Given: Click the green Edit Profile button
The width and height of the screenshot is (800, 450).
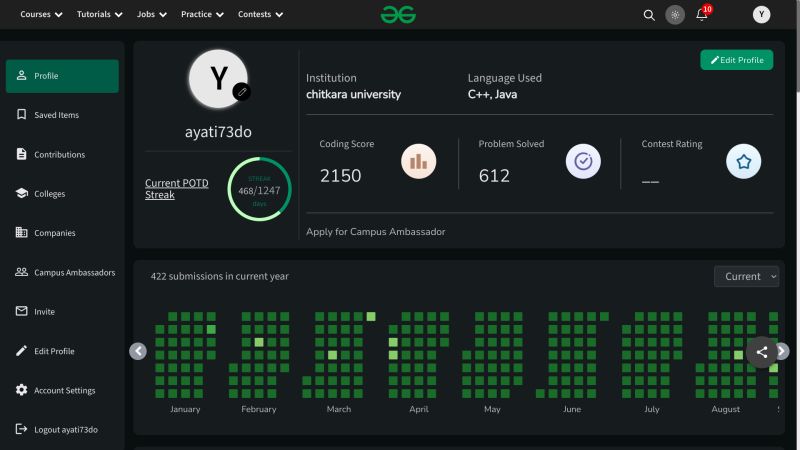Looking at the screenshot, I should click(x=736, y=60).
